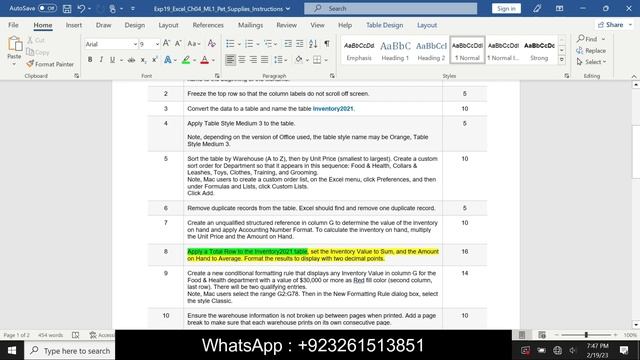
Task: Apply strikethrough formatting
Action: (x=131, y=60)
